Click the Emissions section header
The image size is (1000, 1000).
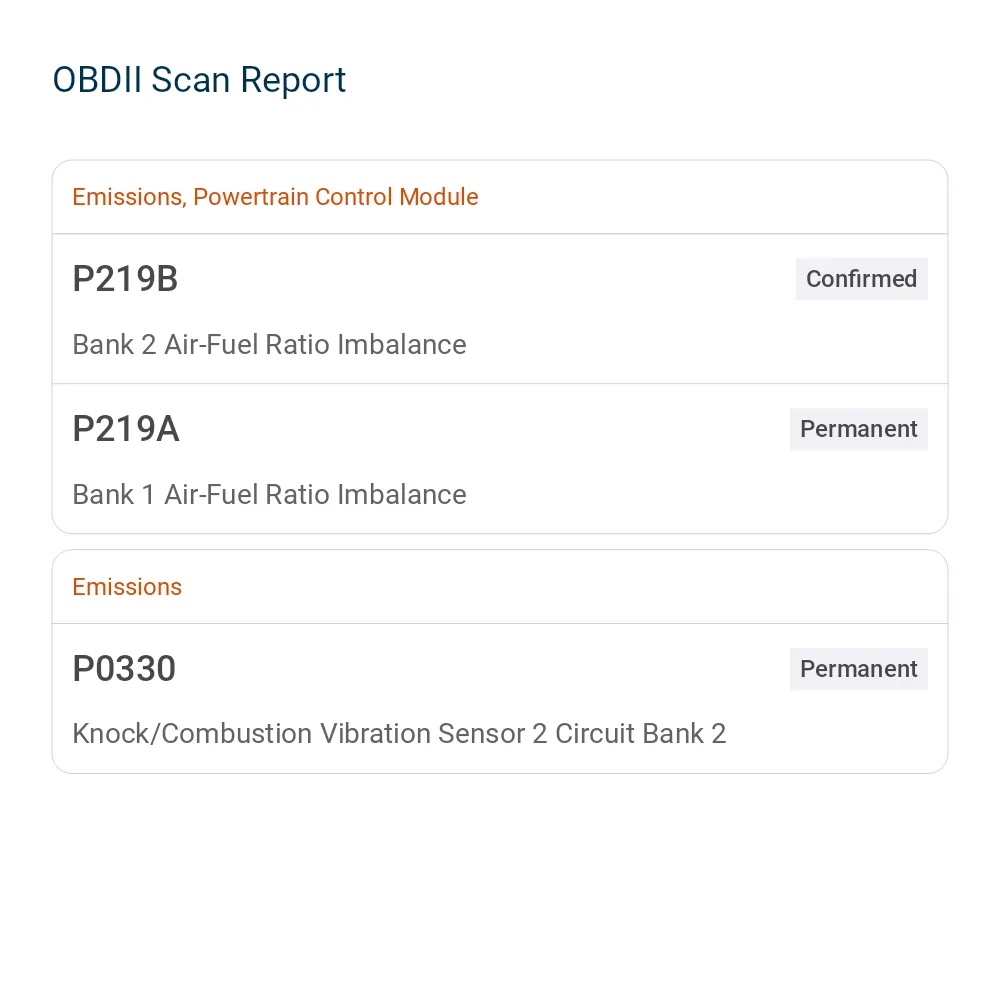[127, 587]
